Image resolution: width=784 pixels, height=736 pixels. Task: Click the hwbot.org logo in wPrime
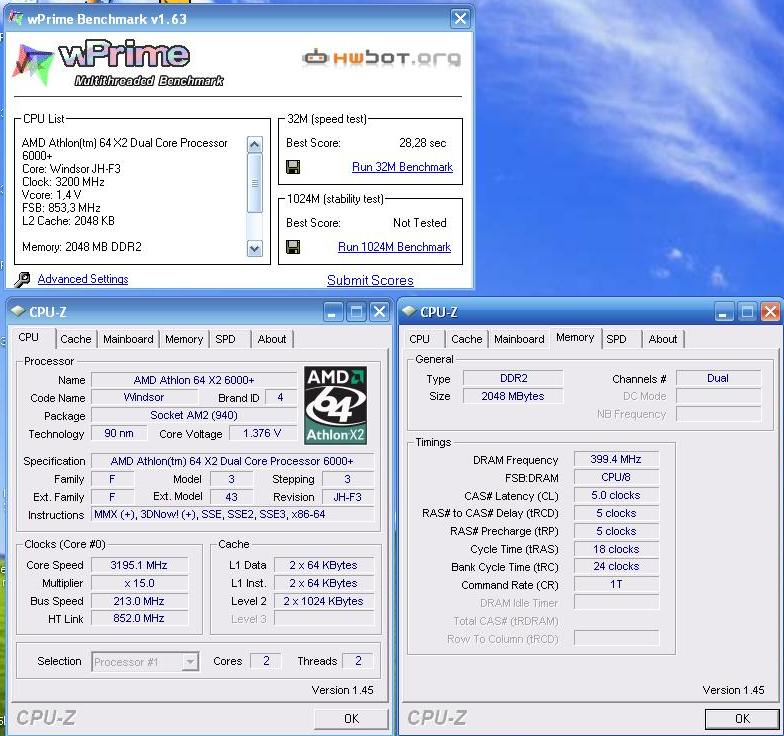[x=382, y=58]
